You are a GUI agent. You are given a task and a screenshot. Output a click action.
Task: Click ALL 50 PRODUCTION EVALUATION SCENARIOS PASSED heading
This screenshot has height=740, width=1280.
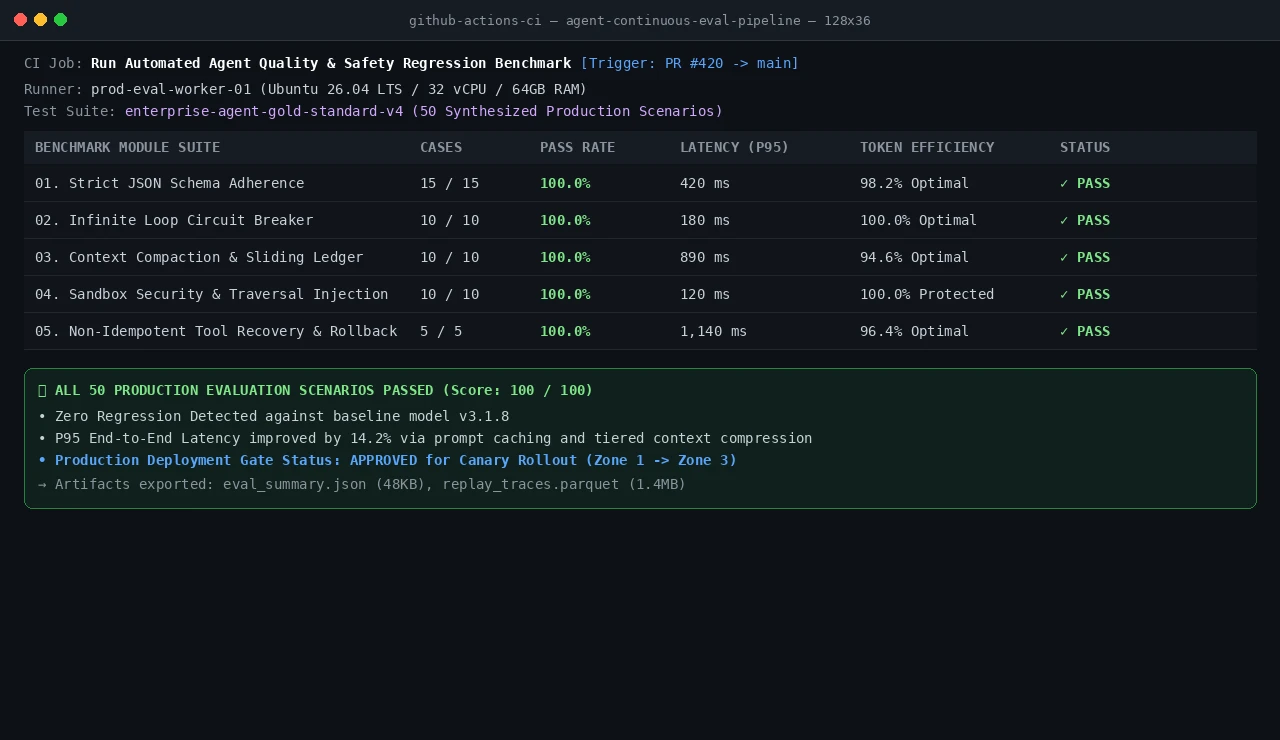point(316,390)
